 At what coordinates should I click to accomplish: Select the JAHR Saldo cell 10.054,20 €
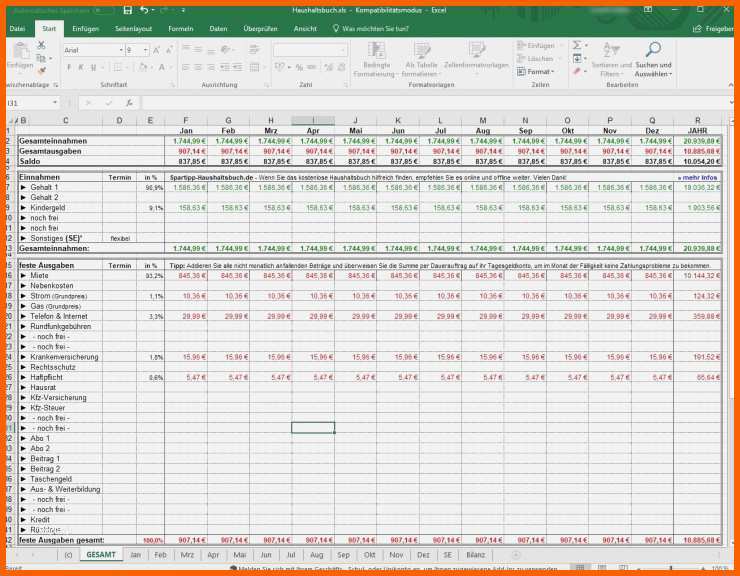click(x=698, y=161)
